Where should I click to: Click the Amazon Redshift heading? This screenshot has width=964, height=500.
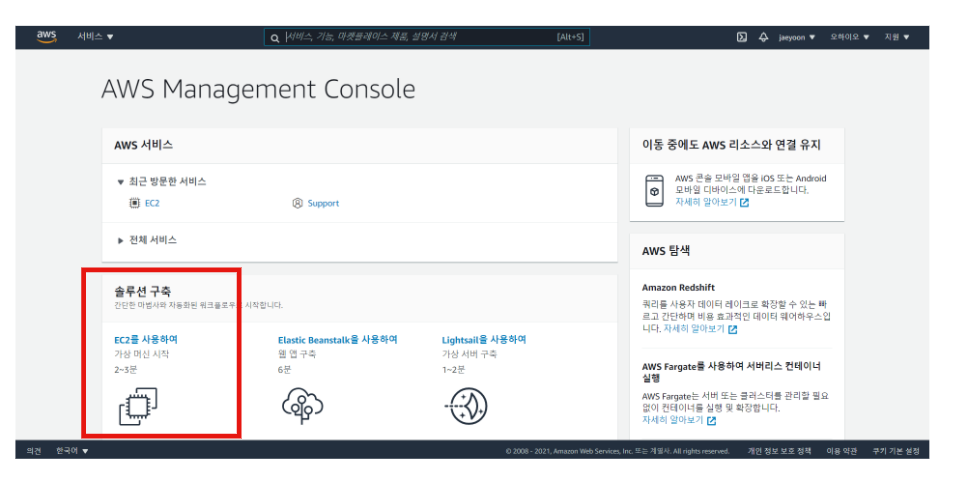(x=678, y=287)
